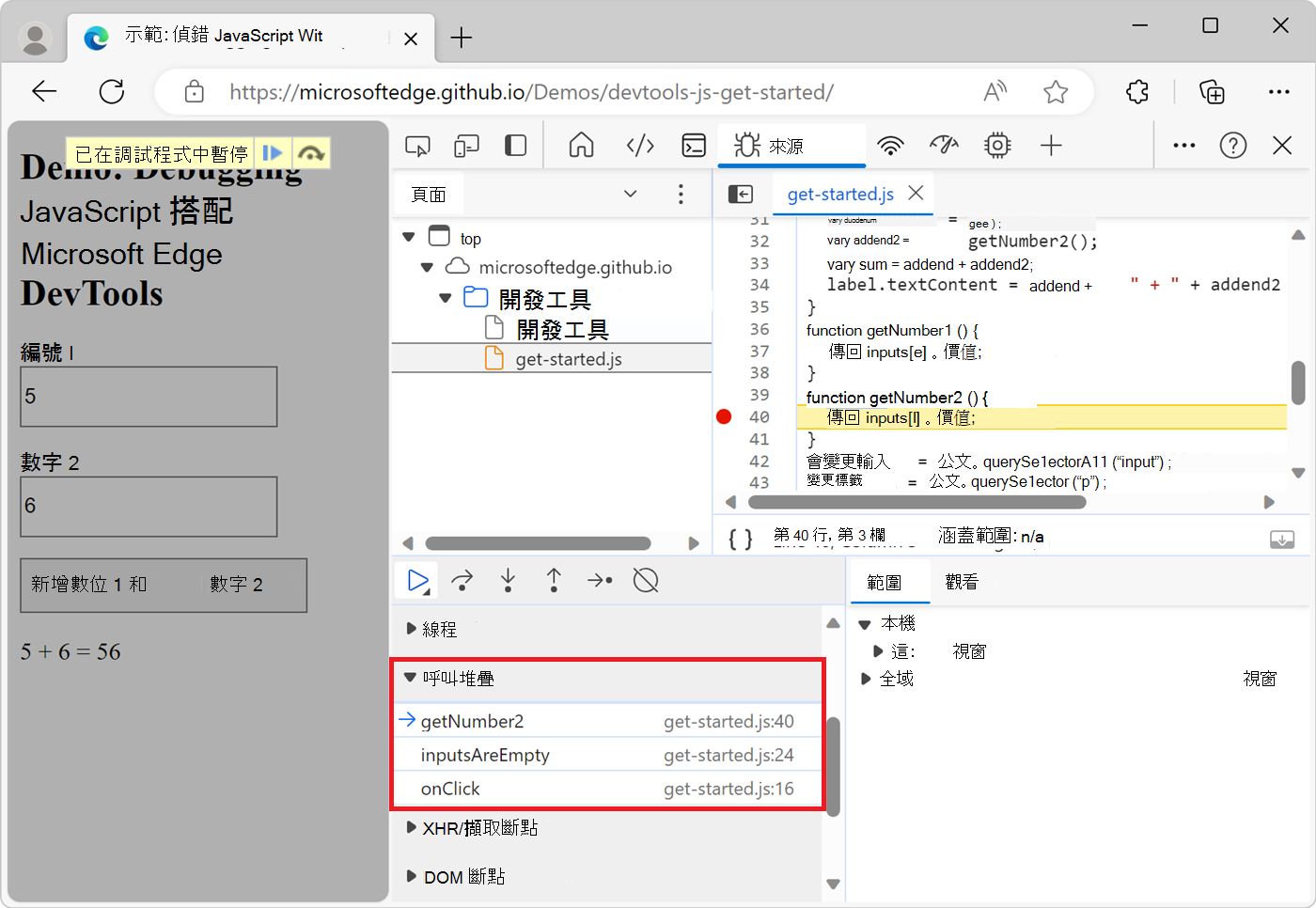Open the Performance tool gauge icon
Screen dimensions: 1316x908
(x=944, y=146)
